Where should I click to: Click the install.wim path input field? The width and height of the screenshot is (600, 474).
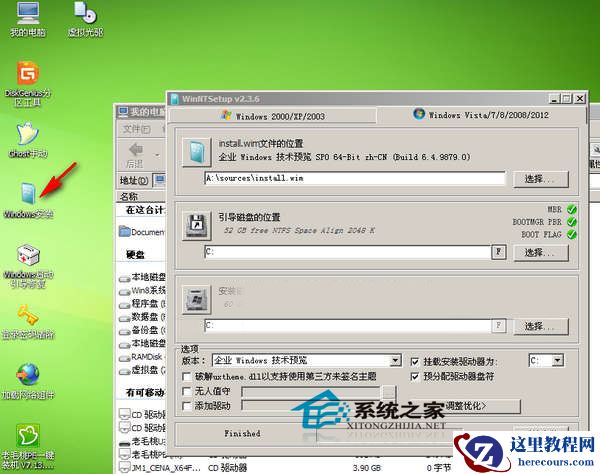pos(355,178)
